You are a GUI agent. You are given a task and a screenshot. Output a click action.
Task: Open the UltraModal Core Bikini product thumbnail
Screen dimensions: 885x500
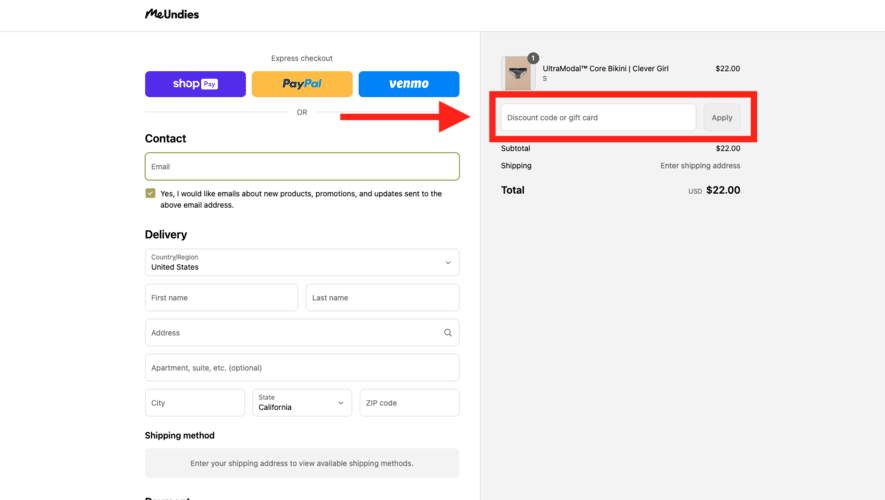518,73
